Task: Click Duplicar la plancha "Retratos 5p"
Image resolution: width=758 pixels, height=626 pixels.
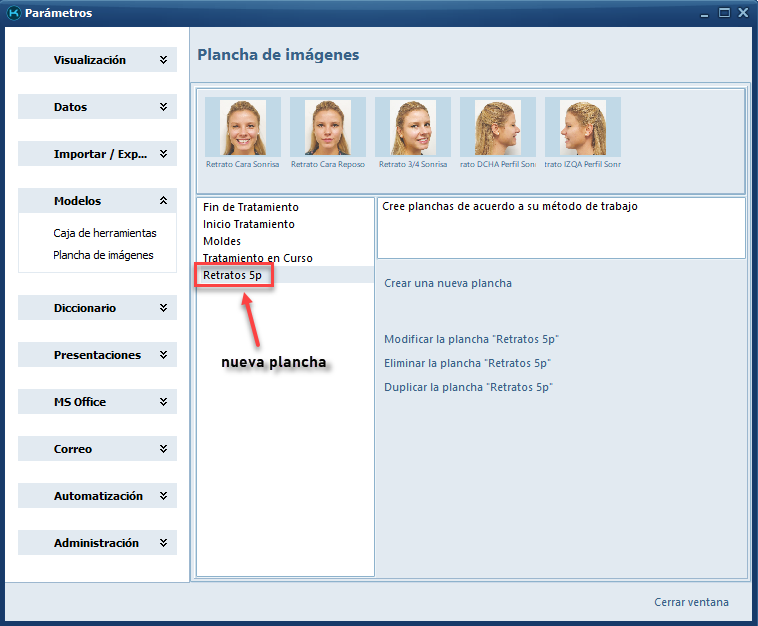Action: coord(468,387)
